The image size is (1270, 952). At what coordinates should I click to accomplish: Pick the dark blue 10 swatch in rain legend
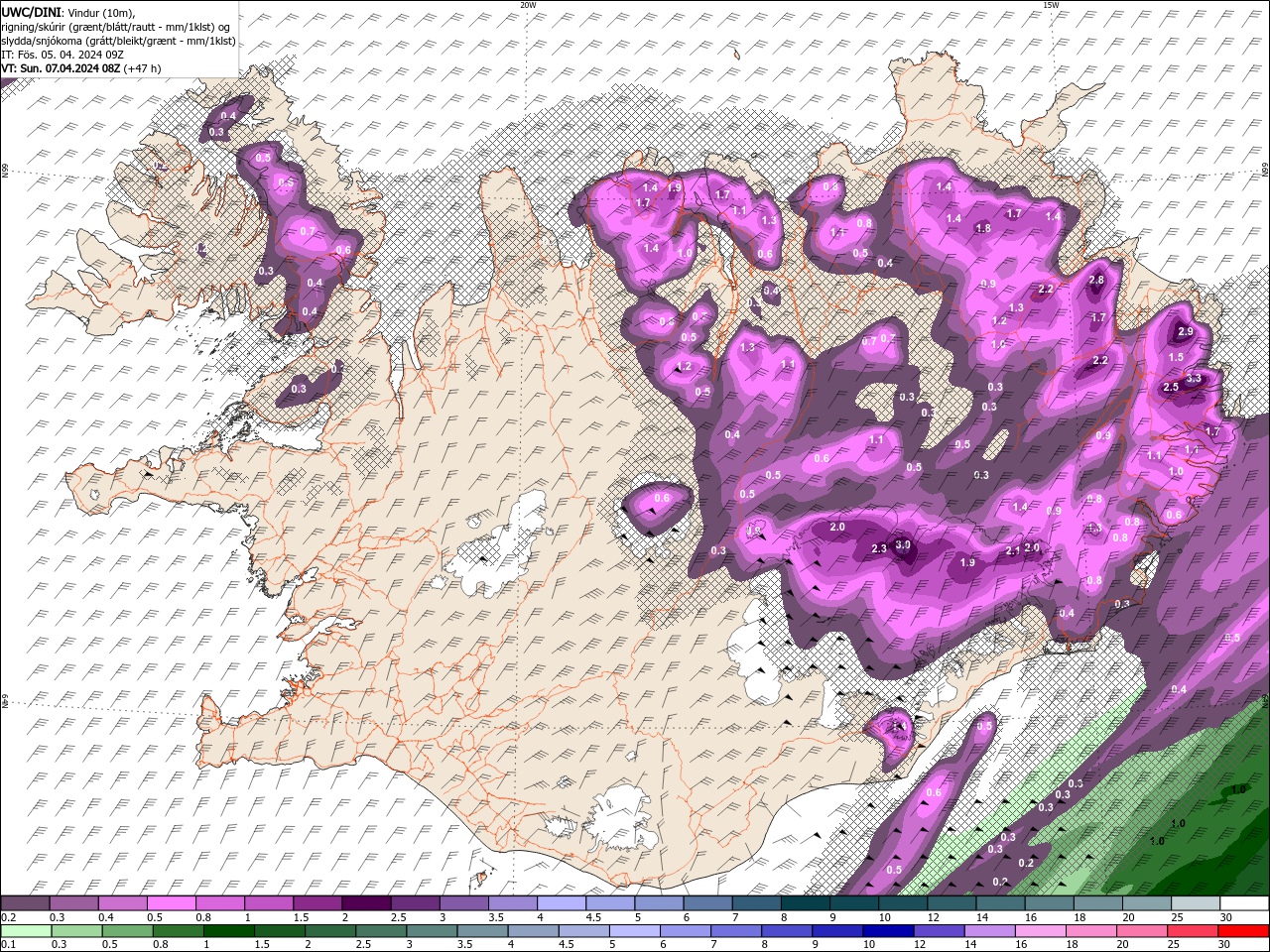888,931
